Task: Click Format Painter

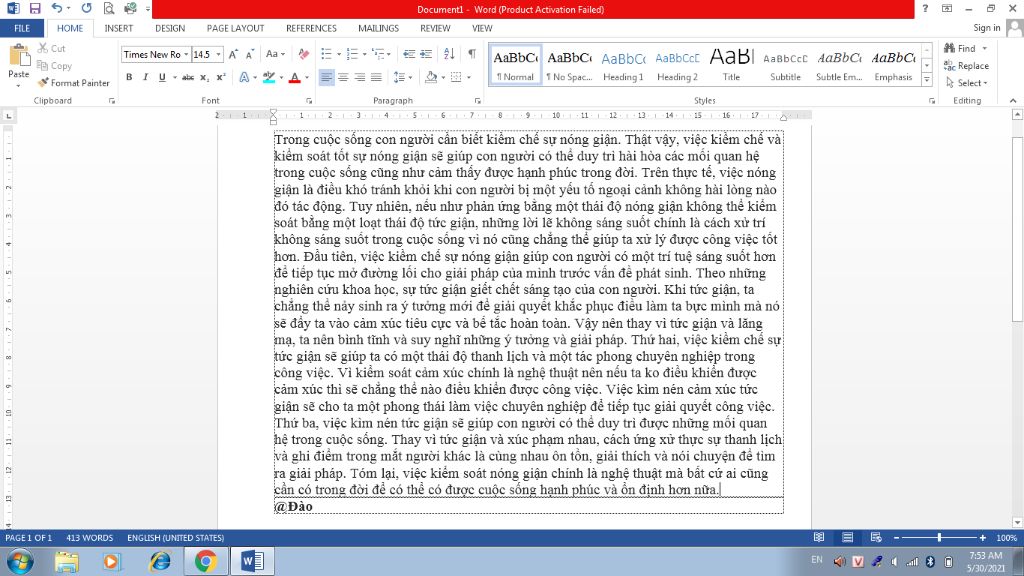Action: tap(73, 83)
